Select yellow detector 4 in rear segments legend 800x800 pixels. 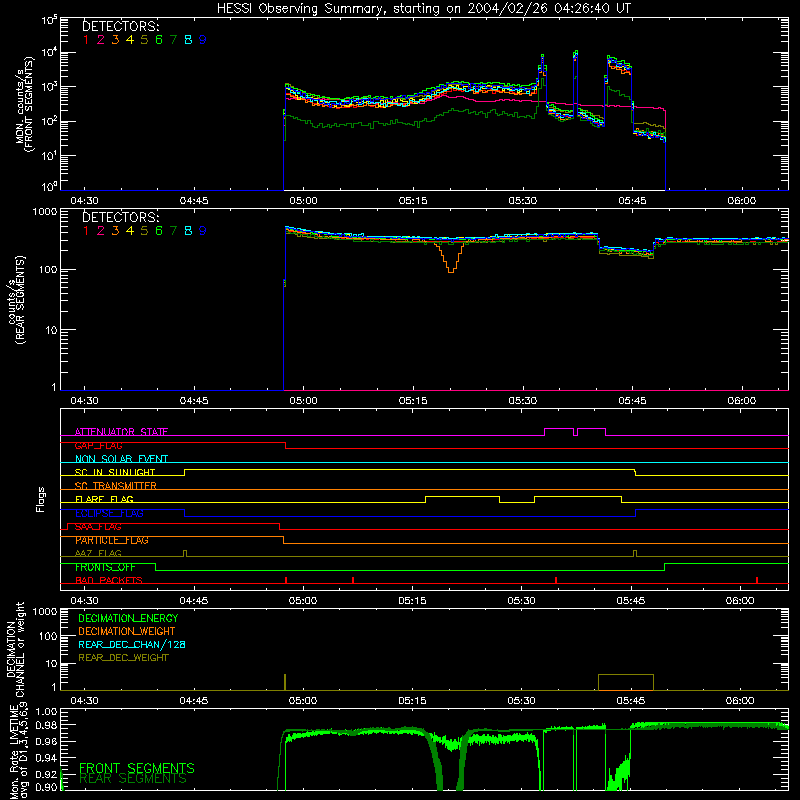130,231
